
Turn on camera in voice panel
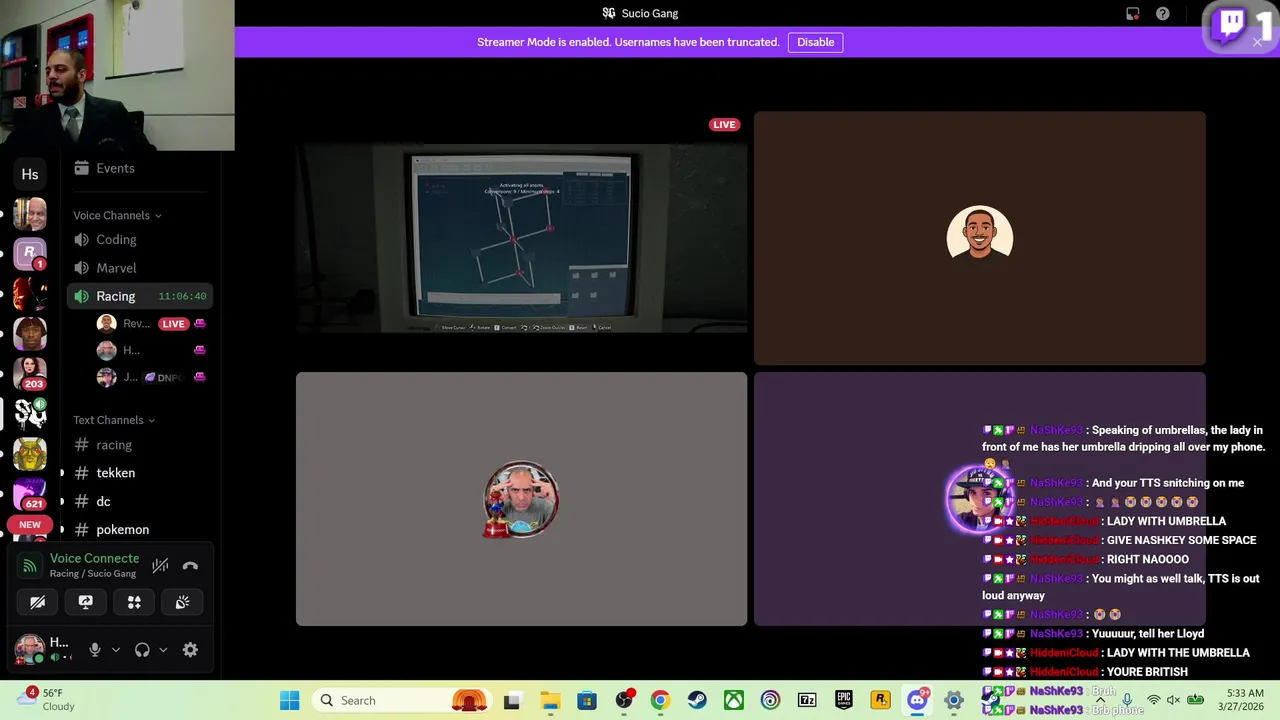[x=37, y=602]
